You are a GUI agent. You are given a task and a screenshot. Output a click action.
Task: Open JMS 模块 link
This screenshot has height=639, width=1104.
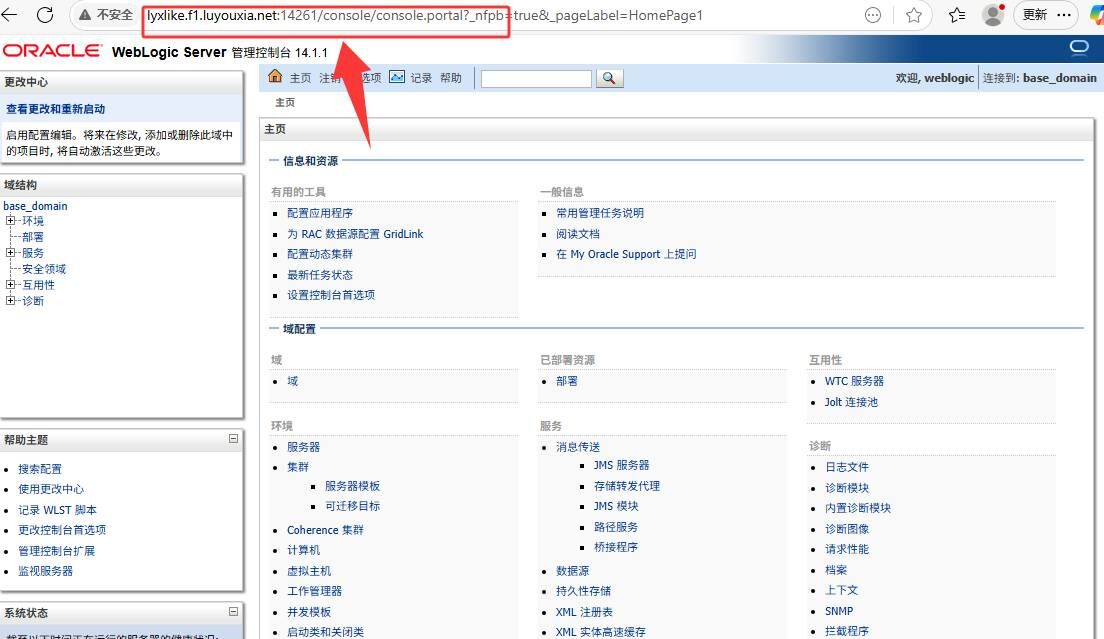[x=616, y=506]
